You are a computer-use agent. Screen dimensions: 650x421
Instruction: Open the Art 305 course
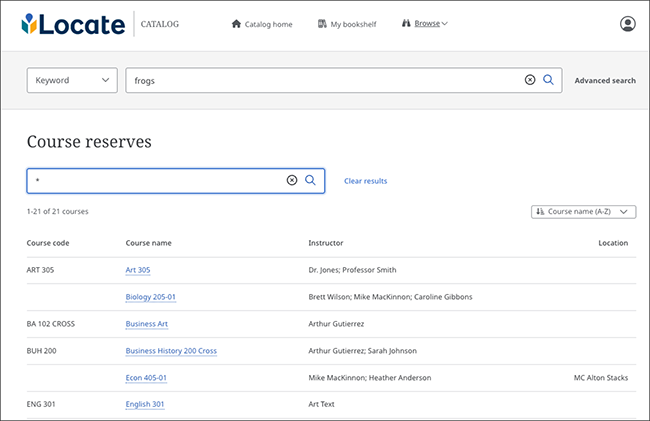tap(138, 270)
